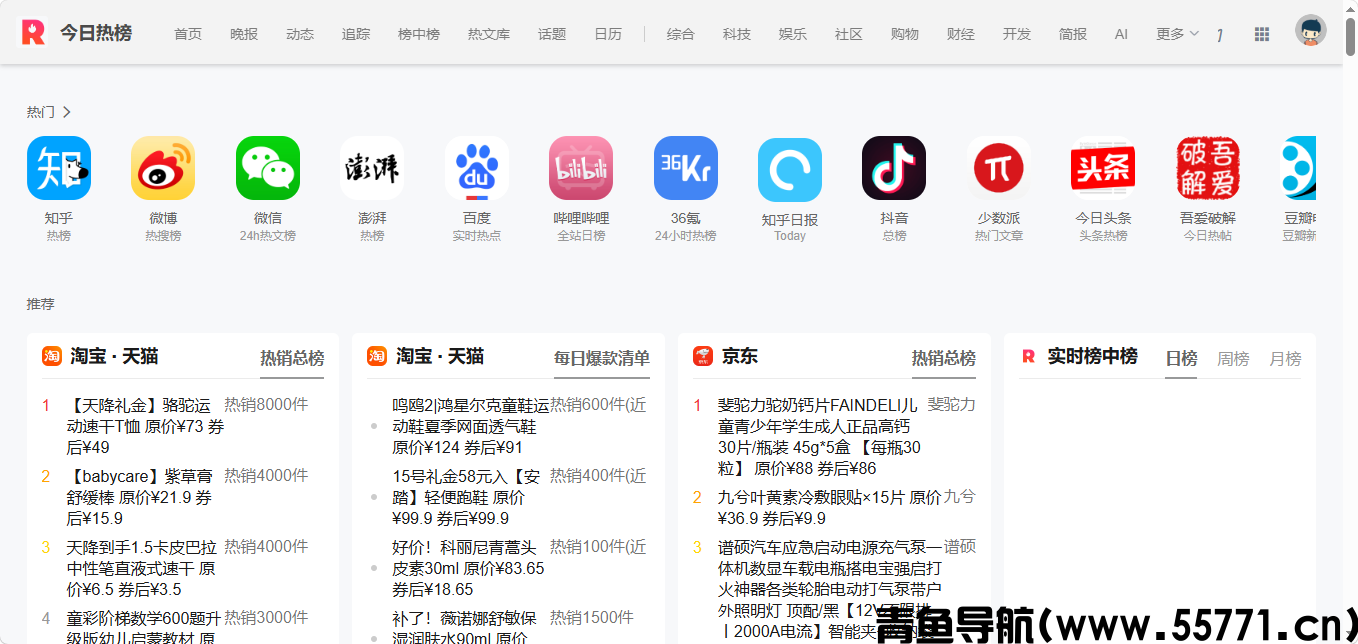Image resolution: width=1358 pixels, height=644 pixels.
Task: Open the 微信 24h articles icon
Action: click(268, 168)
